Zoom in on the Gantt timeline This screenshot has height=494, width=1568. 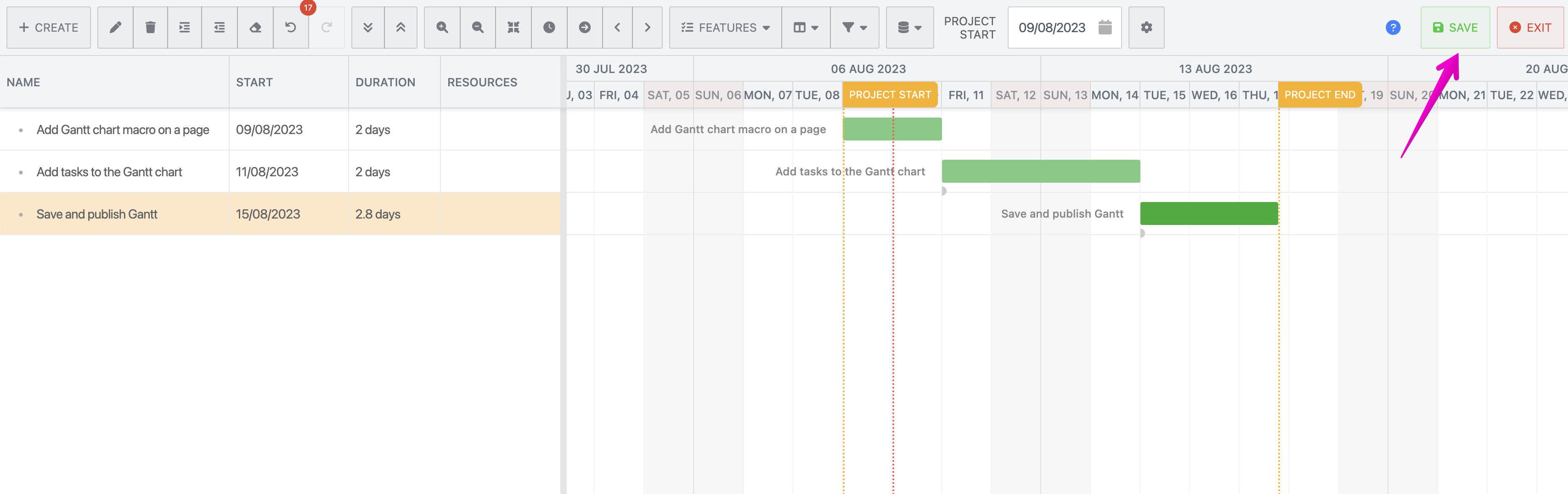[x=442, y=28]
